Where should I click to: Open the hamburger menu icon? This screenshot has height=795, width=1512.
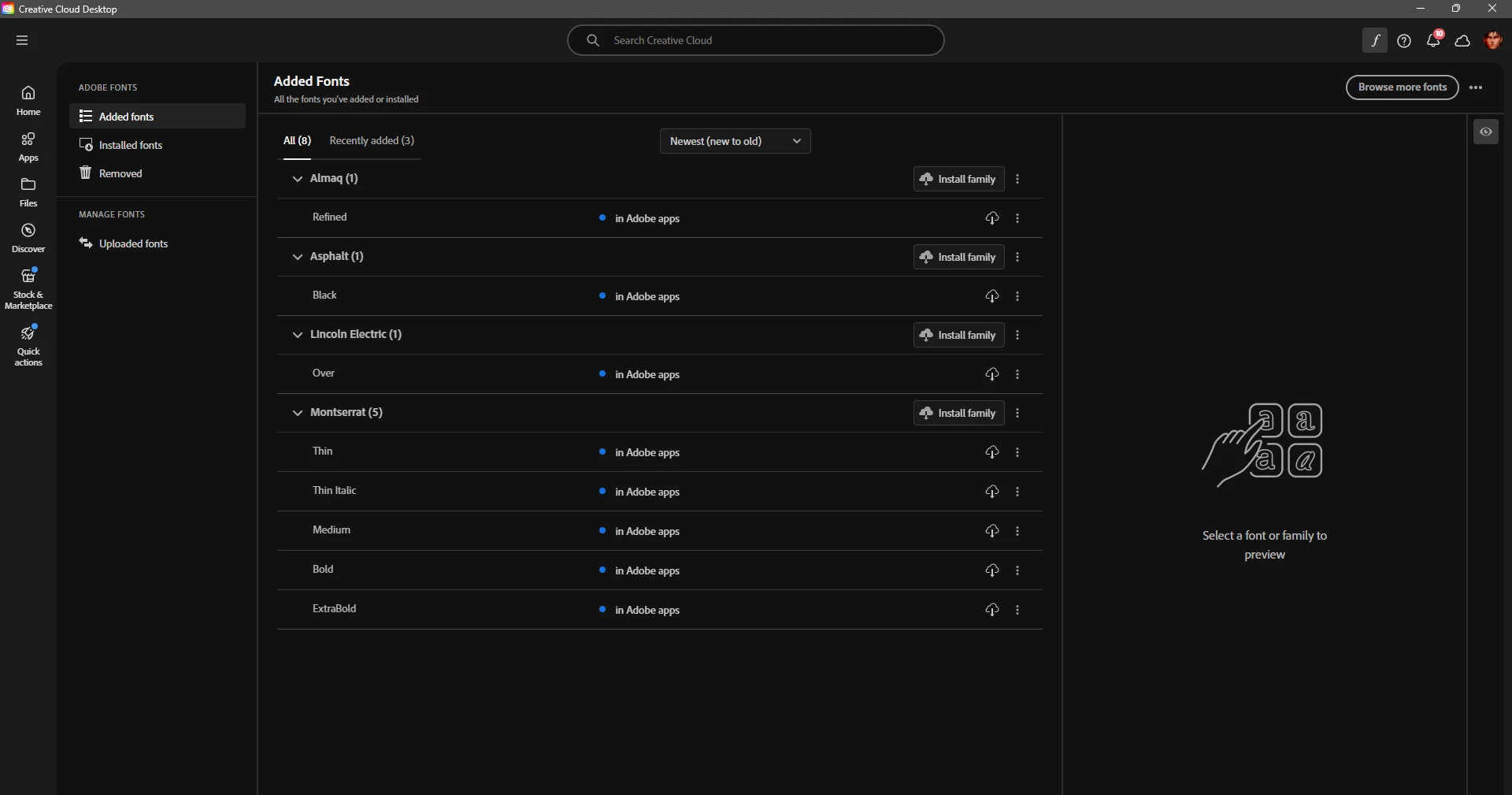point(22,40)
